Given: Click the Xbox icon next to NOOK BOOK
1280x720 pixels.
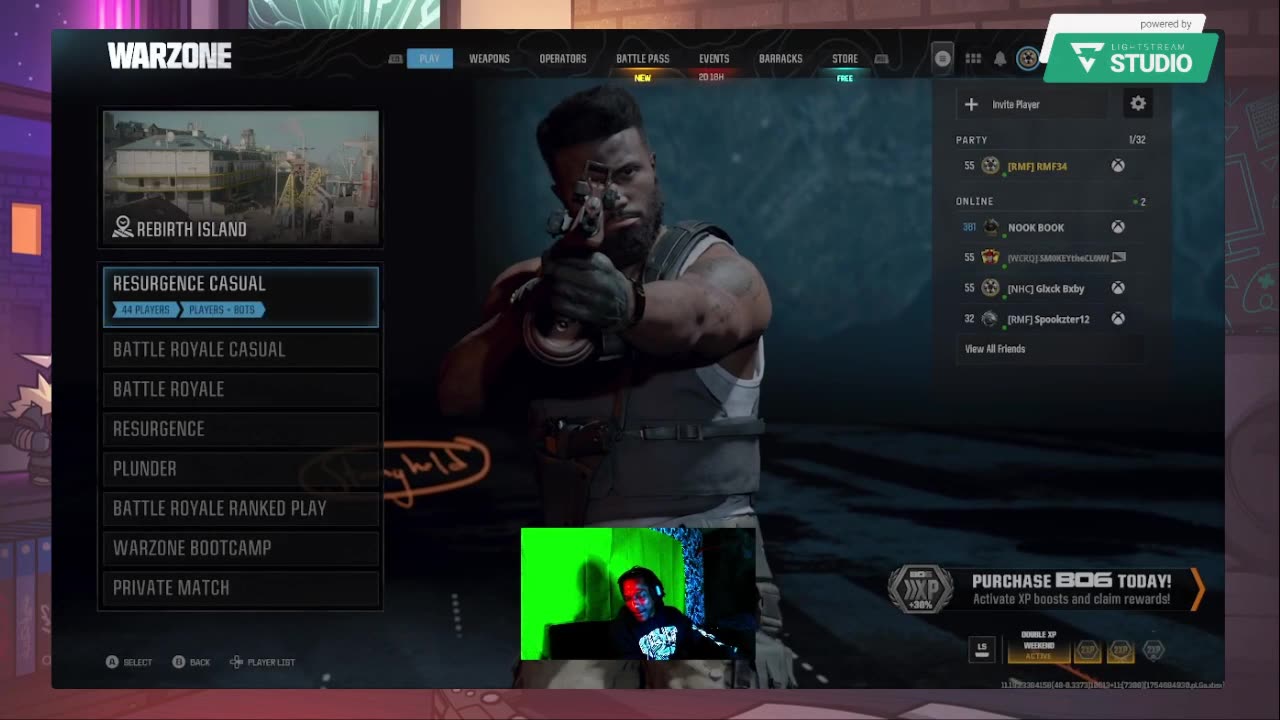Looking at the screenshot, I should (x=1118, y=227).
